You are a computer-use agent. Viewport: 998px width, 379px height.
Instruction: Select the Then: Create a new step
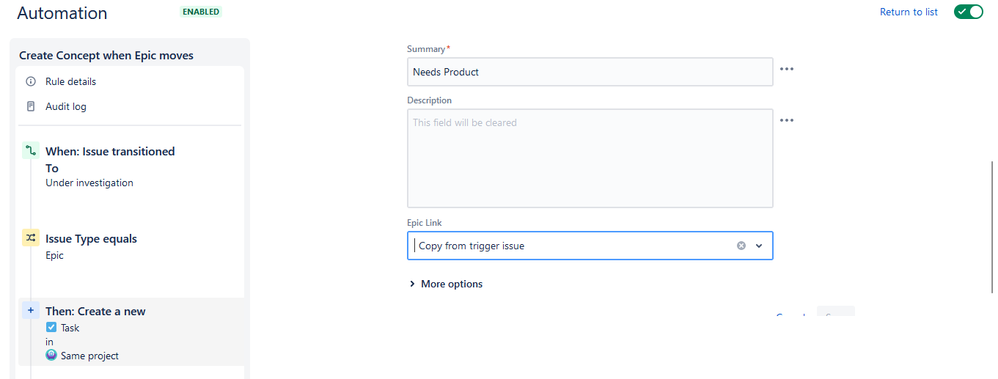tap(131, 332)
